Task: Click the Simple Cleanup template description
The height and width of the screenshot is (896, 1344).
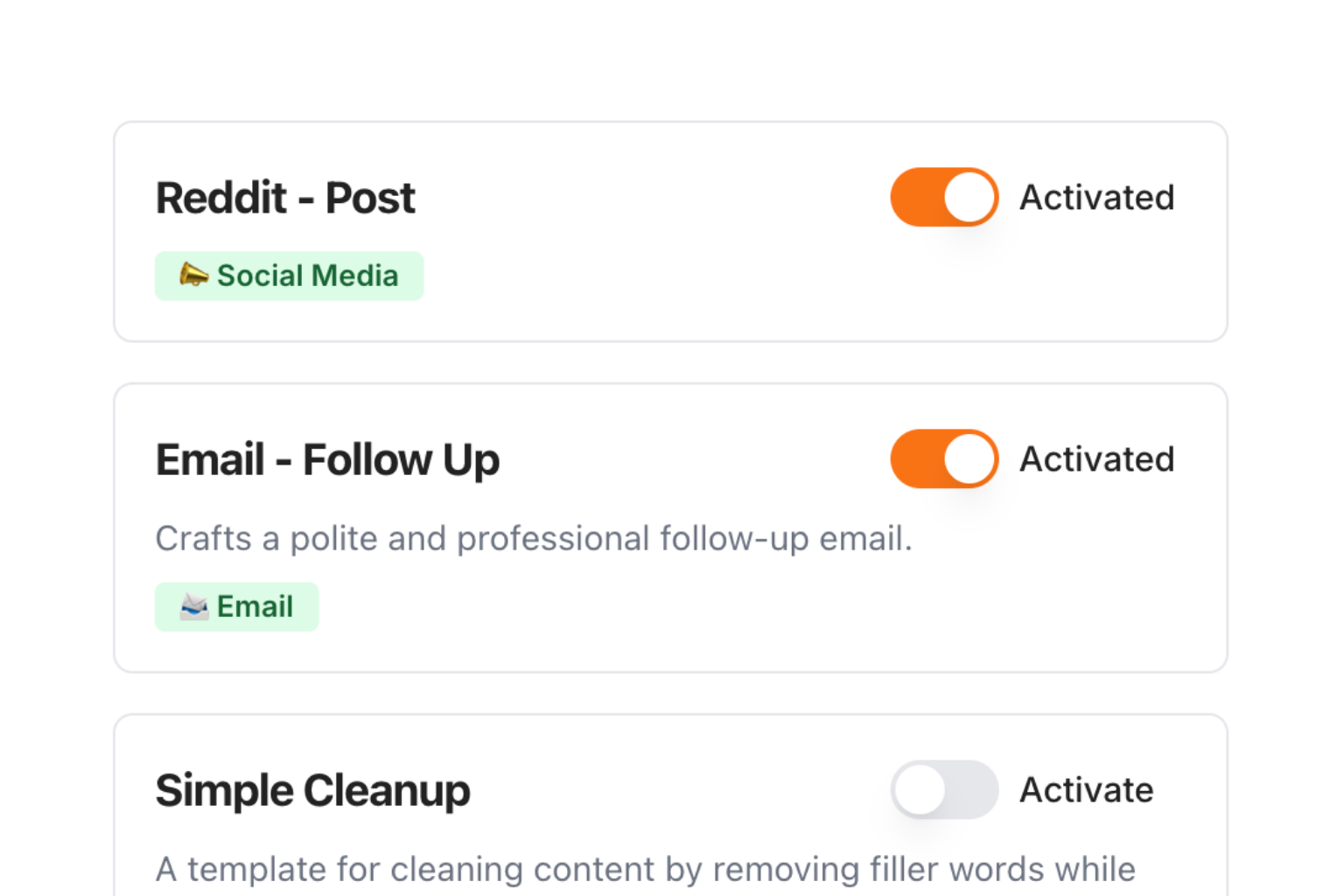Action: point(646,870)
